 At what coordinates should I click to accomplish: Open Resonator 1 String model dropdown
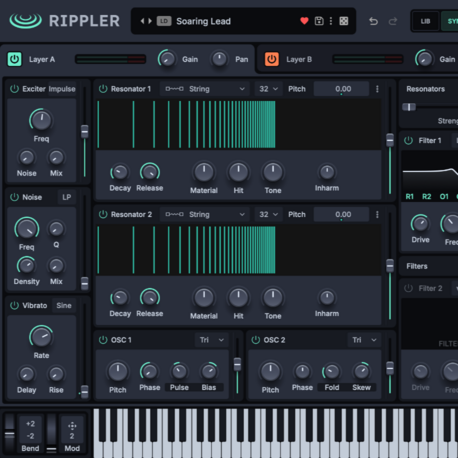click(205, 89)
